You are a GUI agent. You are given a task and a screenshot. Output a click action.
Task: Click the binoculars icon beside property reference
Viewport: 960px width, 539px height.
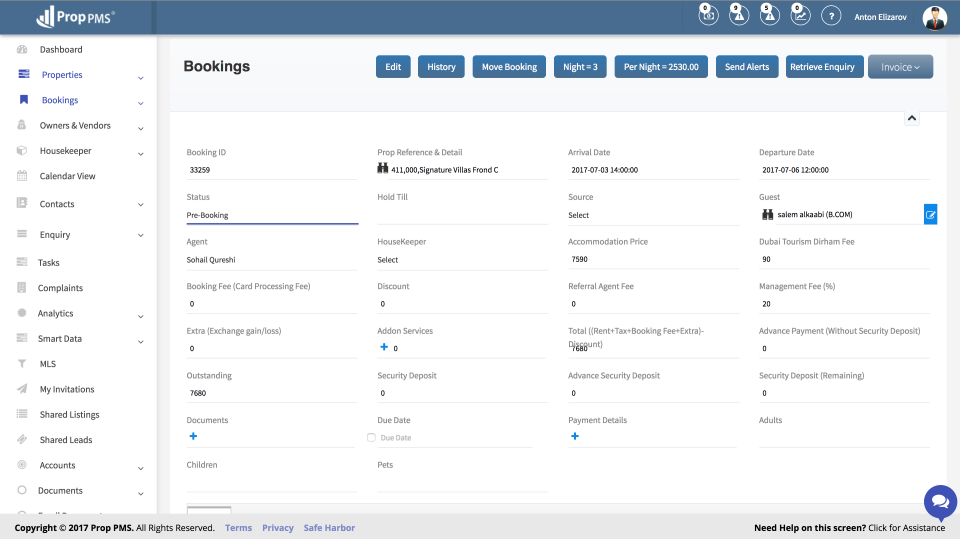coord(382,169)
